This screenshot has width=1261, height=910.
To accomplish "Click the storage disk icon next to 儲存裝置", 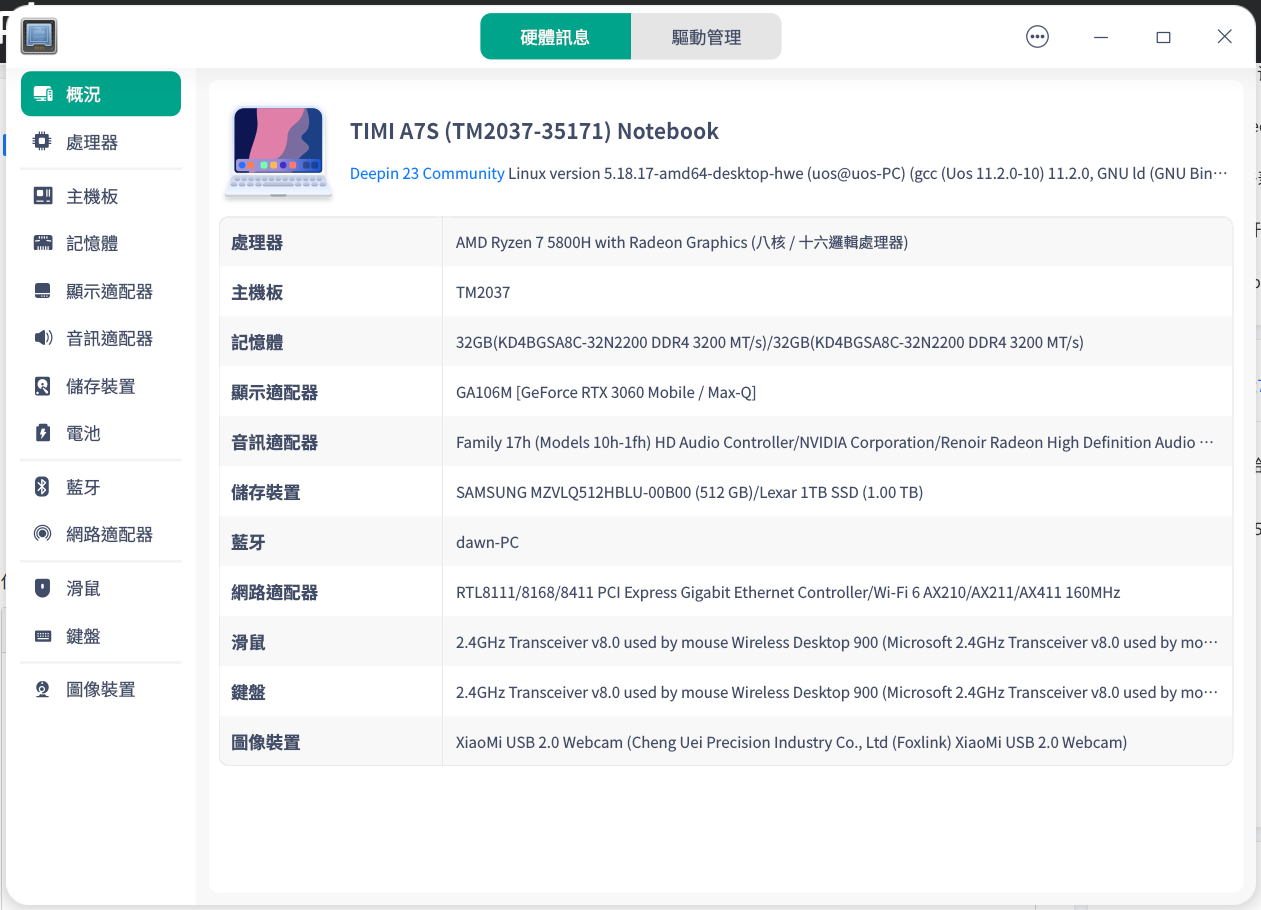I will point(42,386).
